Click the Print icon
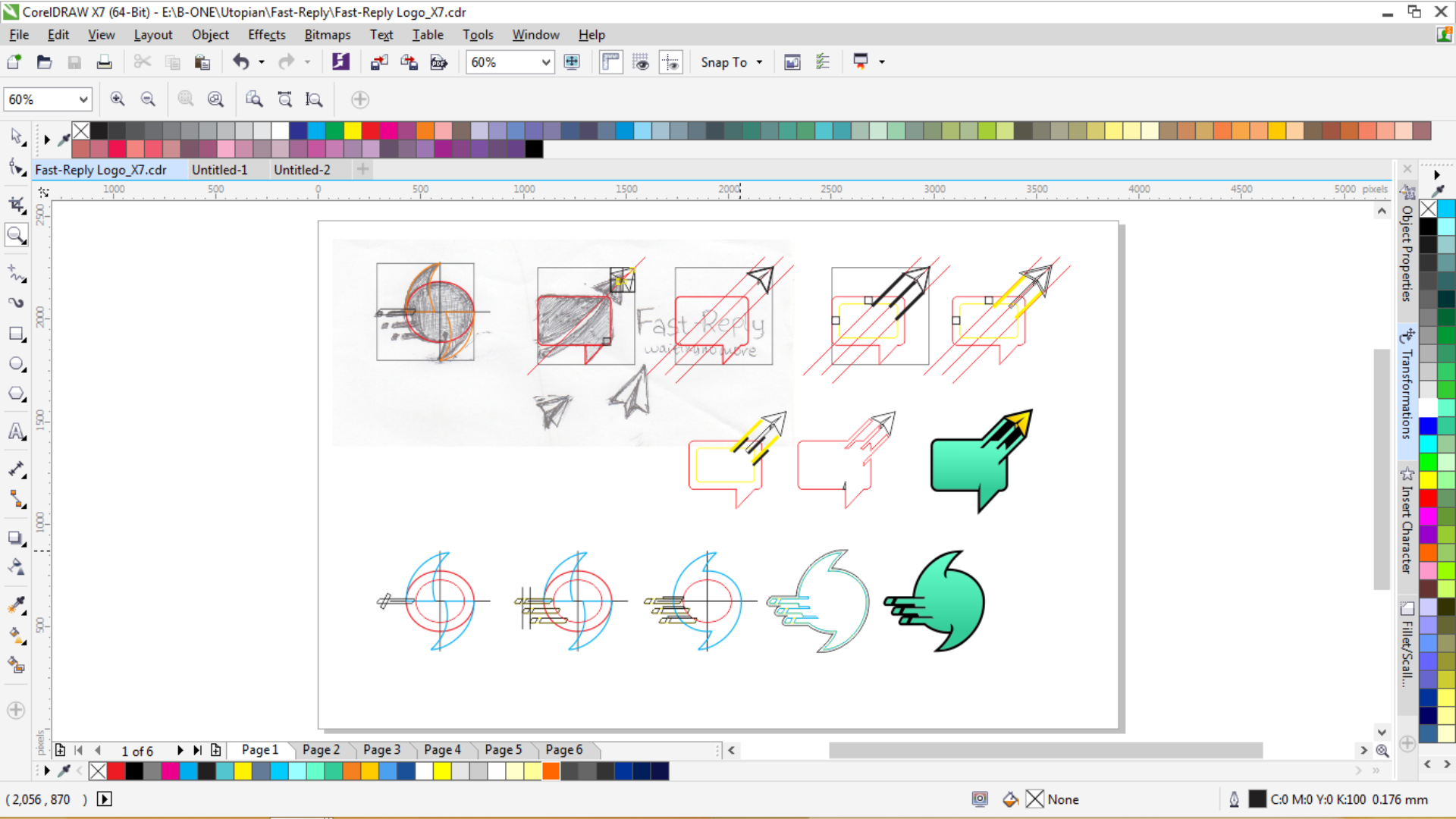 pos(104,62)
